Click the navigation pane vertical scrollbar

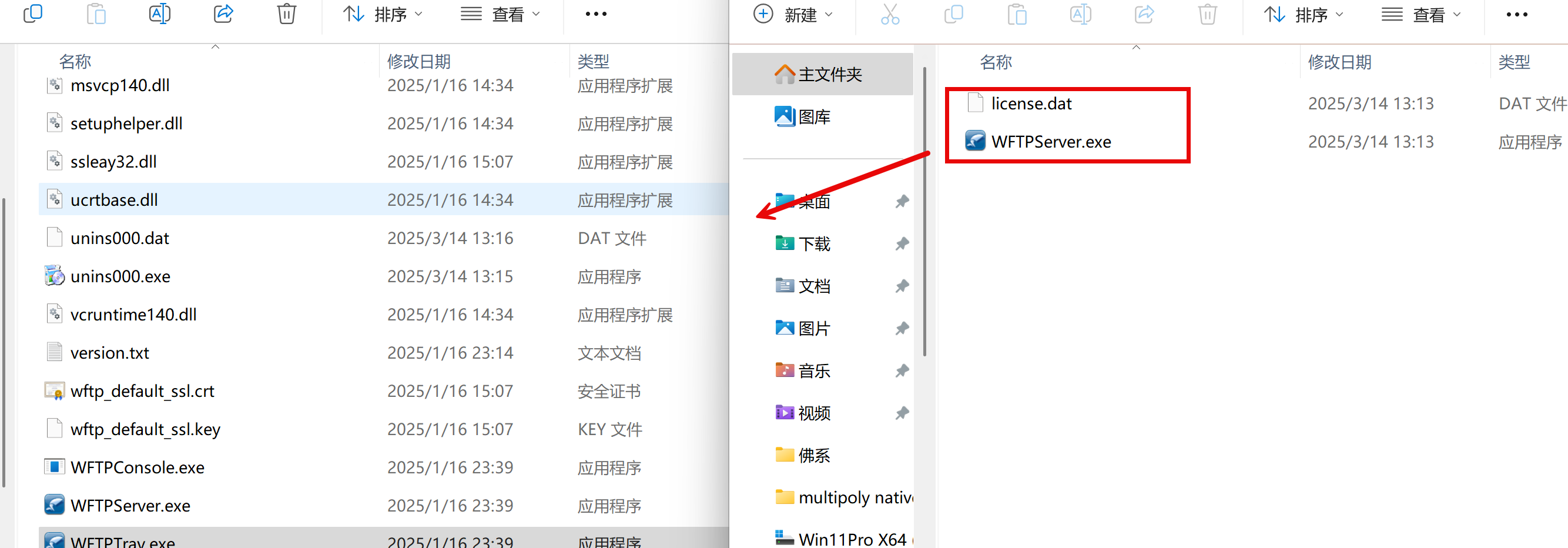(x=924, y=213)
